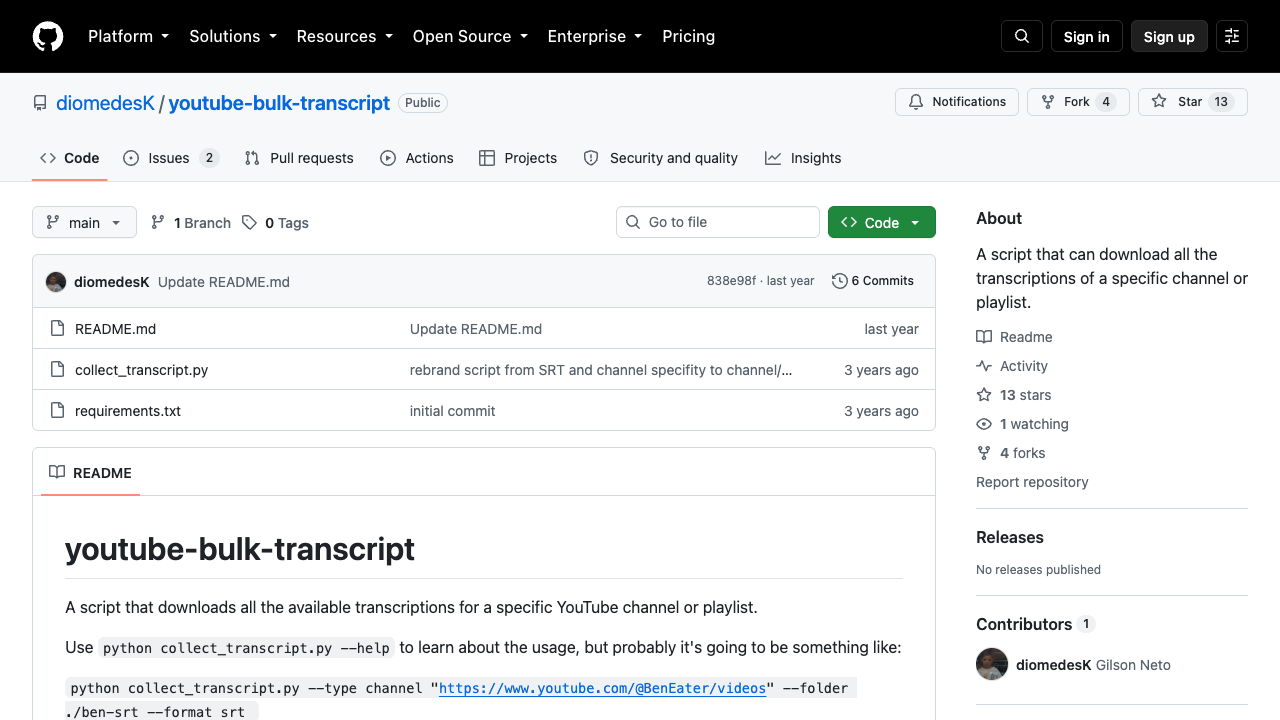Expand the Platform menu
Viewport: 1280px width, 720px height.
click(x=128, y=36)
